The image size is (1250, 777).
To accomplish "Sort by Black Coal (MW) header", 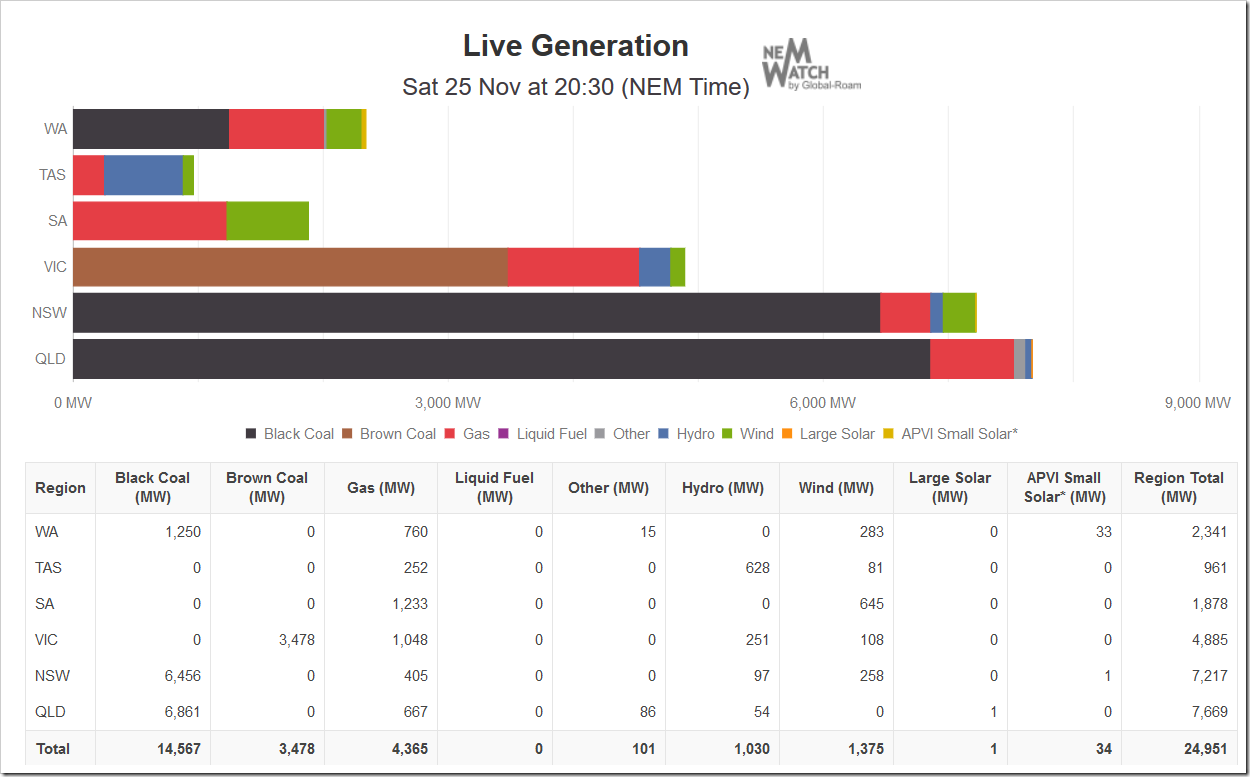I will coord(153,488).
